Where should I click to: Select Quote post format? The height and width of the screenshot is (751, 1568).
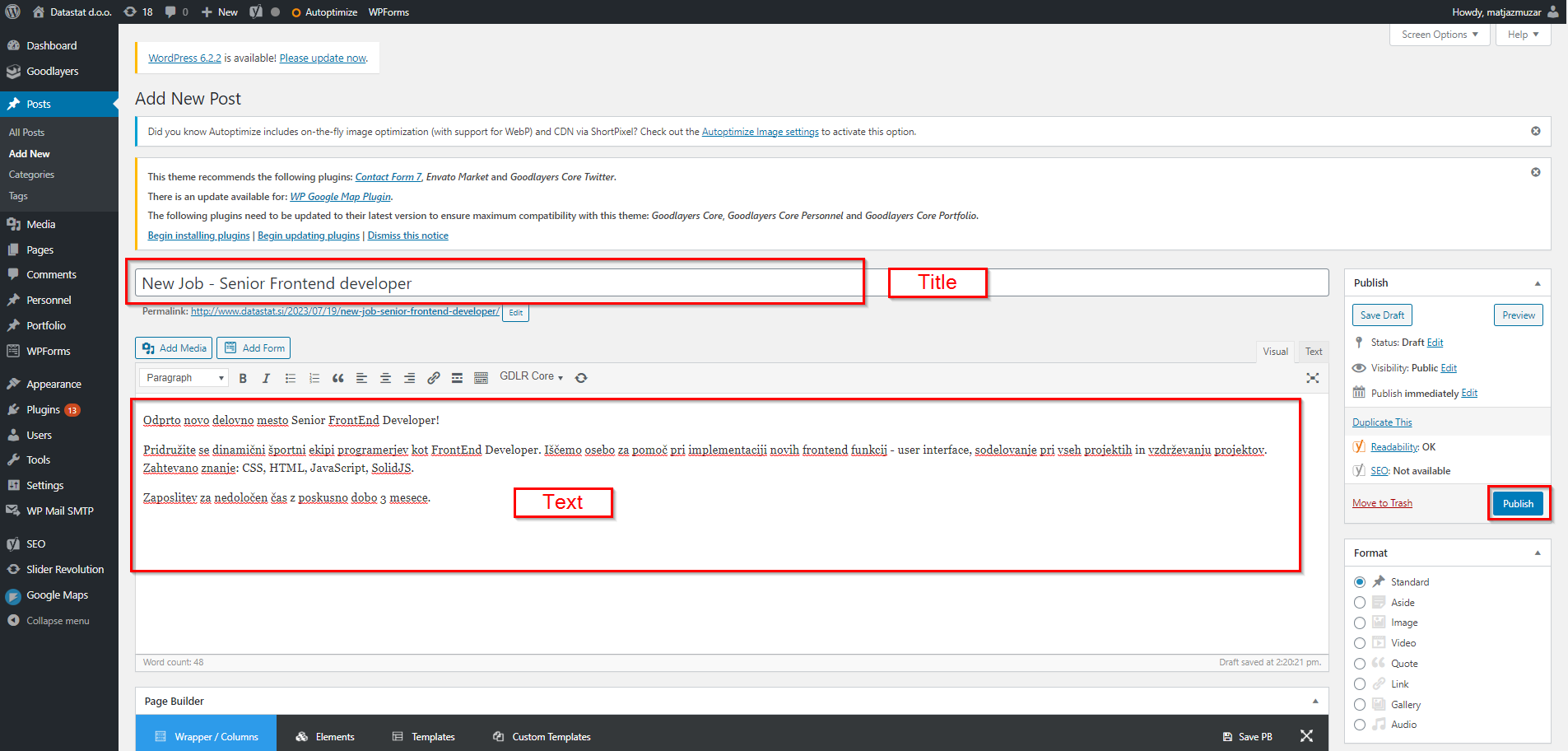(1360, 664)
